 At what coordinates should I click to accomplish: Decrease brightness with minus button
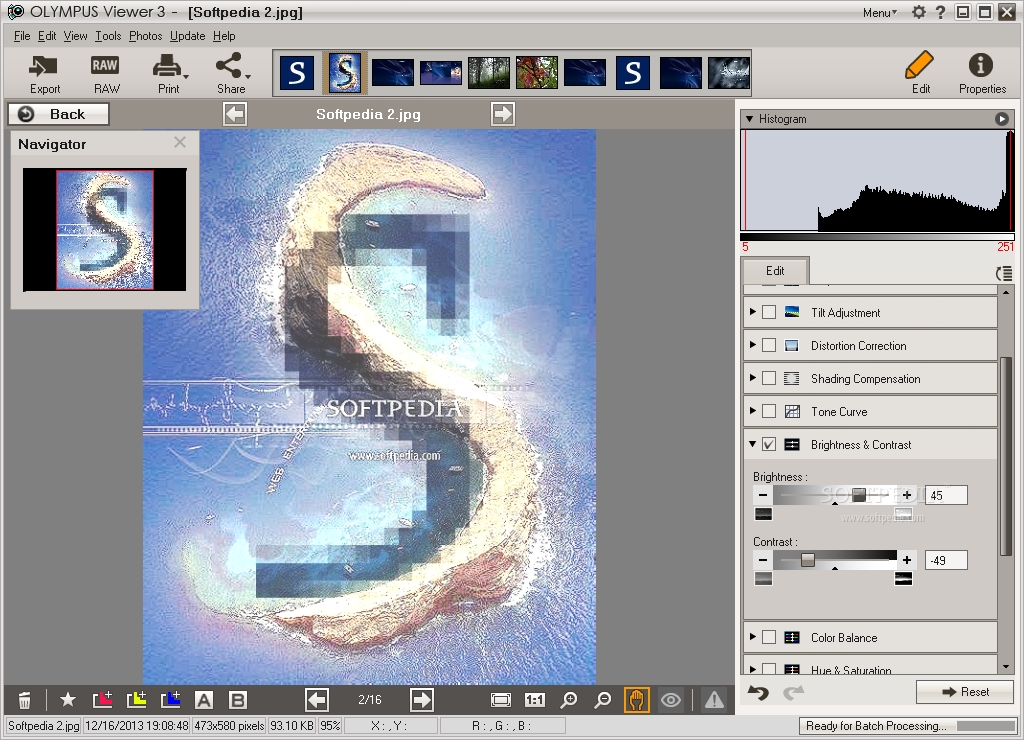tap(762, 495)
